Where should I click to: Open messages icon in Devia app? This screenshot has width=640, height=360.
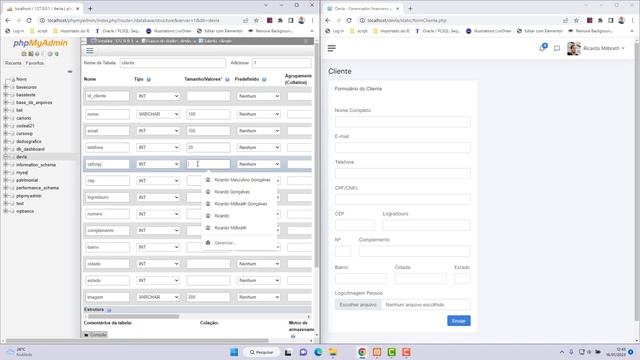(557, 49)
